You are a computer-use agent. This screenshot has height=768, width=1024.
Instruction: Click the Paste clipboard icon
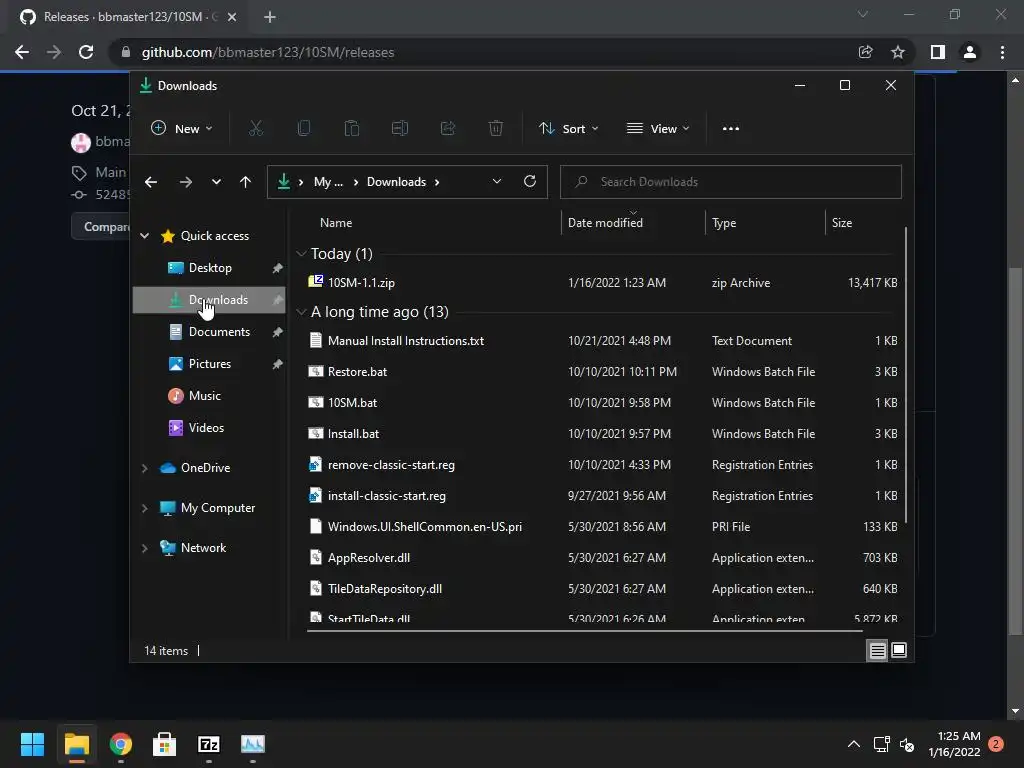352,129
